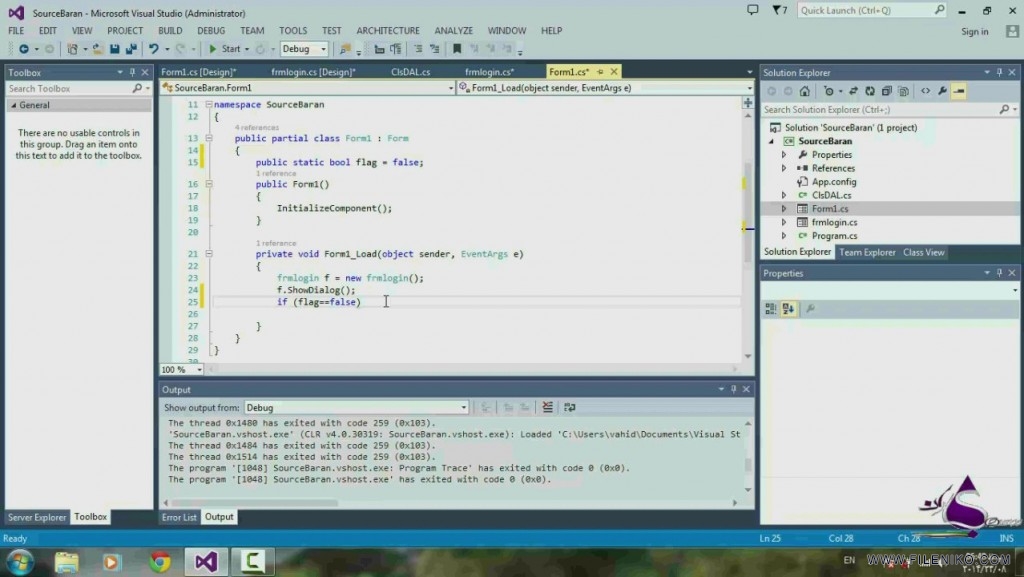Collapse the Form1_Load method block
The image size is (1024, 577).
209,254
